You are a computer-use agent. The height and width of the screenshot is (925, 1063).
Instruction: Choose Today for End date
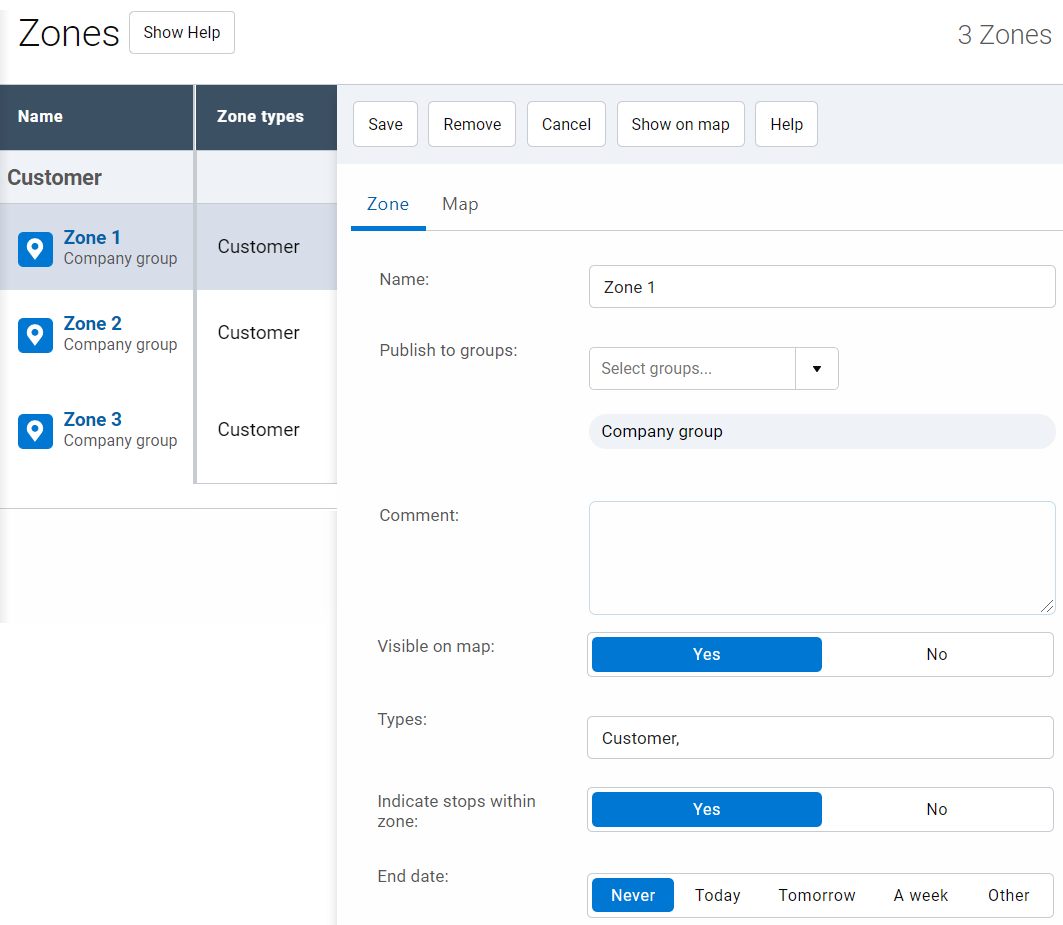(717, 895)
